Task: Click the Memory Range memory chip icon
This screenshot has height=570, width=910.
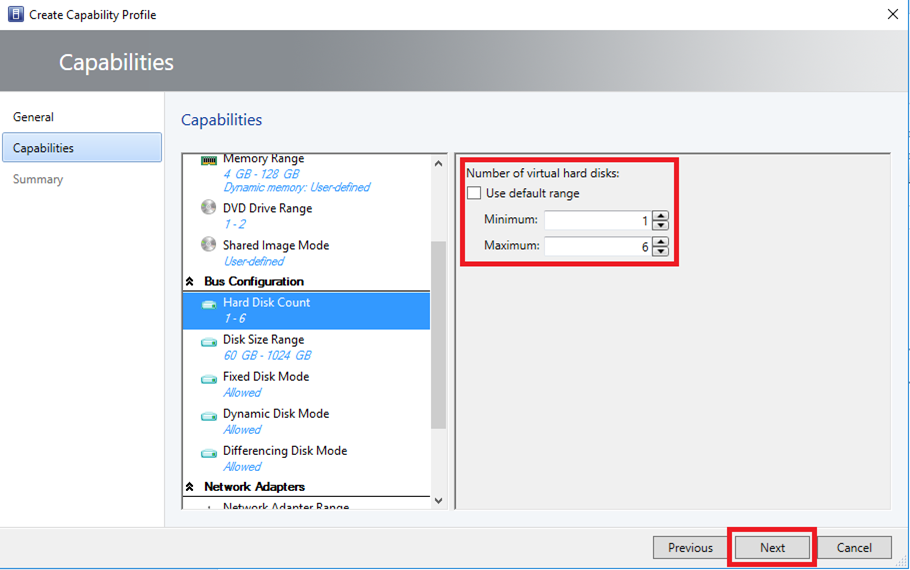Action: pyautogui.click(x=208, y=160)
